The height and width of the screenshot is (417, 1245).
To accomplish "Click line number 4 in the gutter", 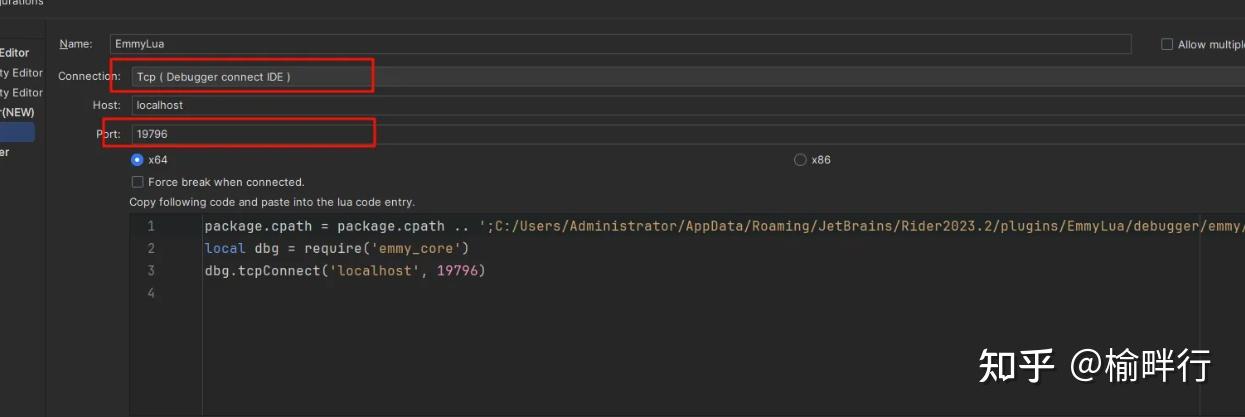I will [150, 293].
